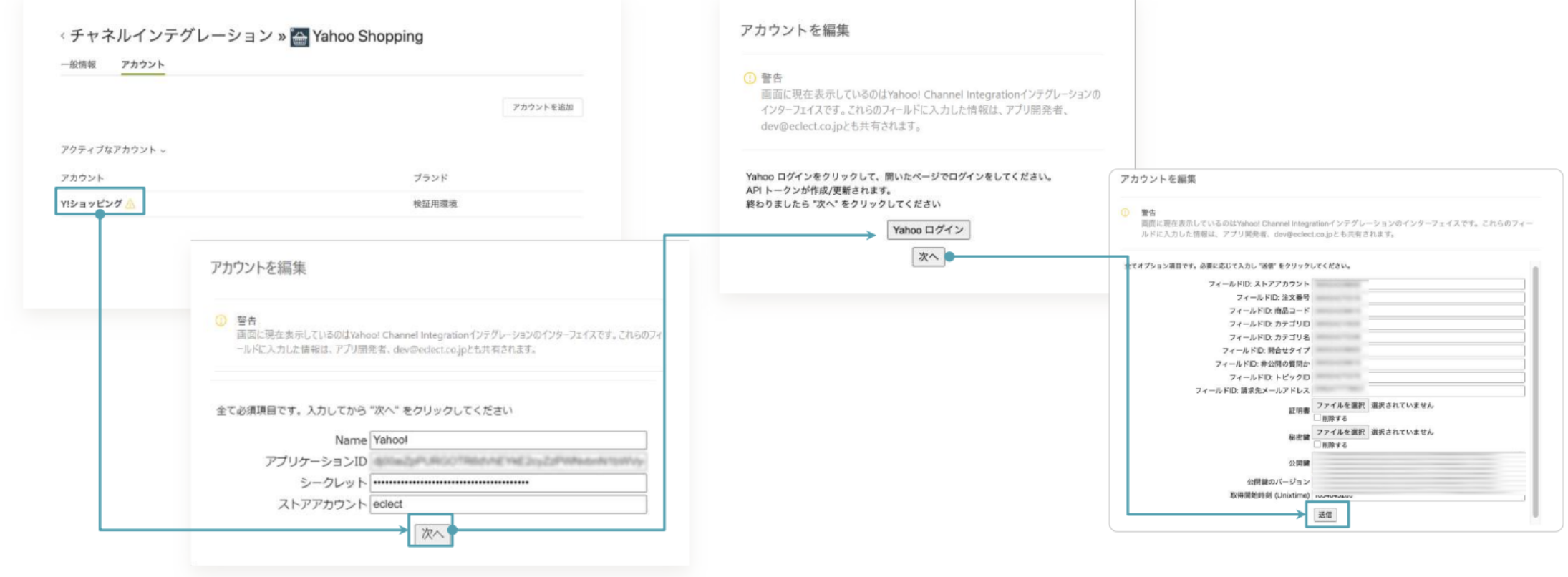
Task: Click the 送信 submit button
Action: pos(1325,515)
